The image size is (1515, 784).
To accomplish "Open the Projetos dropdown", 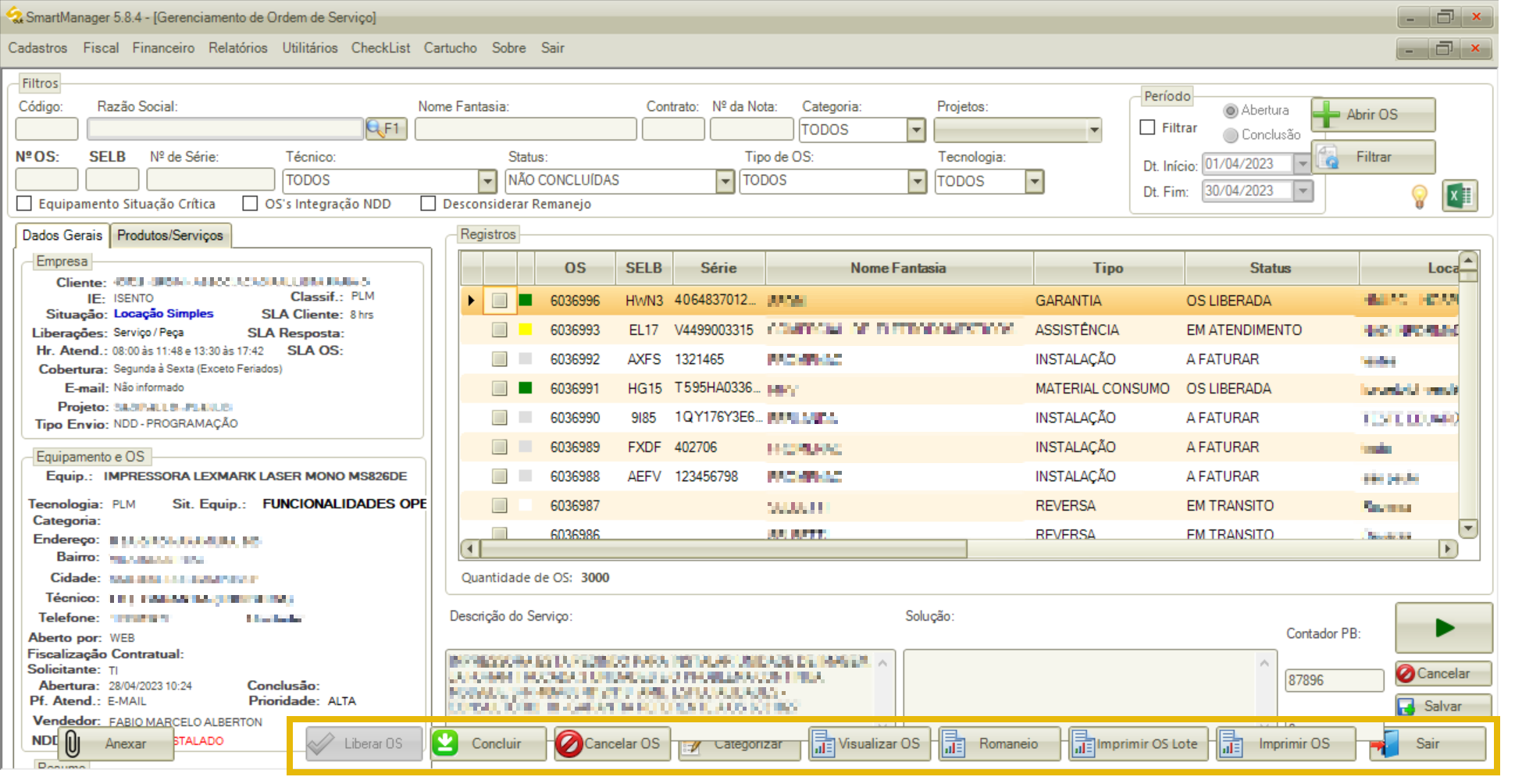I will coord(1094,130).
